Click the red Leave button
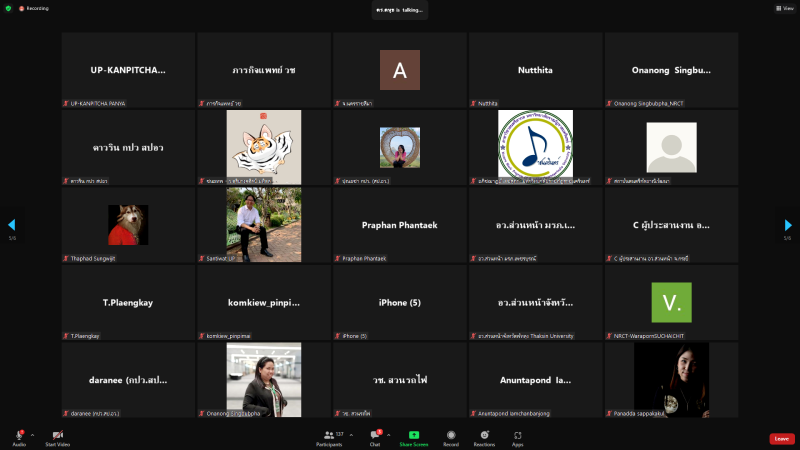This screenshot has width=800, height=450. pyautogui.click(x=782, y=438)
